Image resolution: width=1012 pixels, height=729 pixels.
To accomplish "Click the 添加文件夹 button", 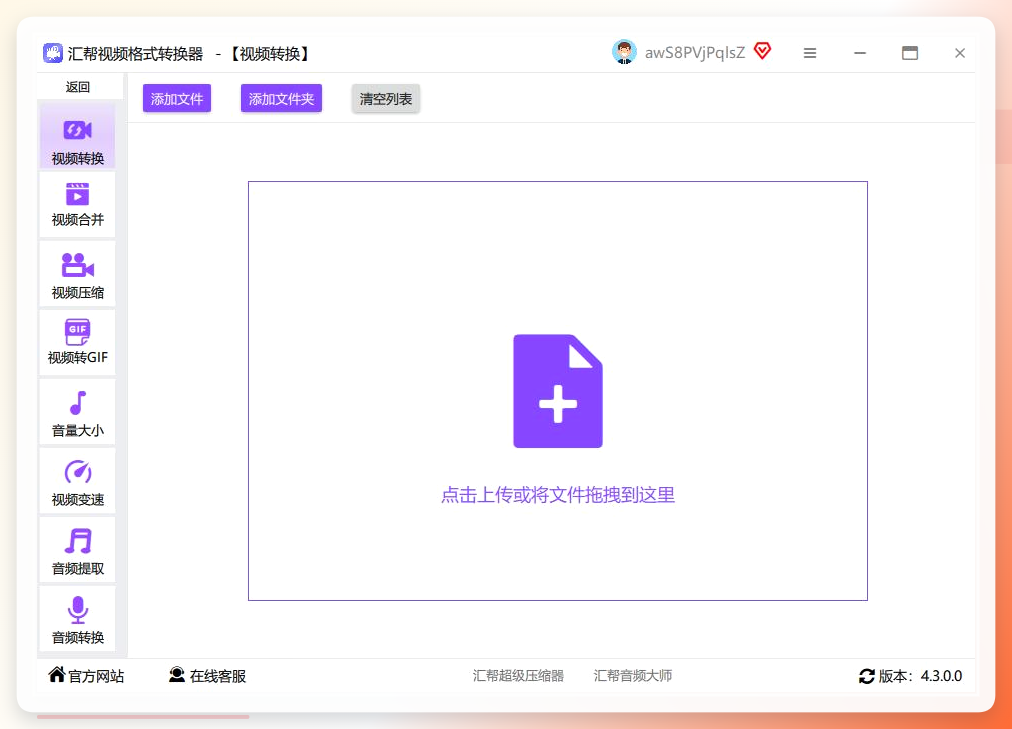I will click(281, 99).
